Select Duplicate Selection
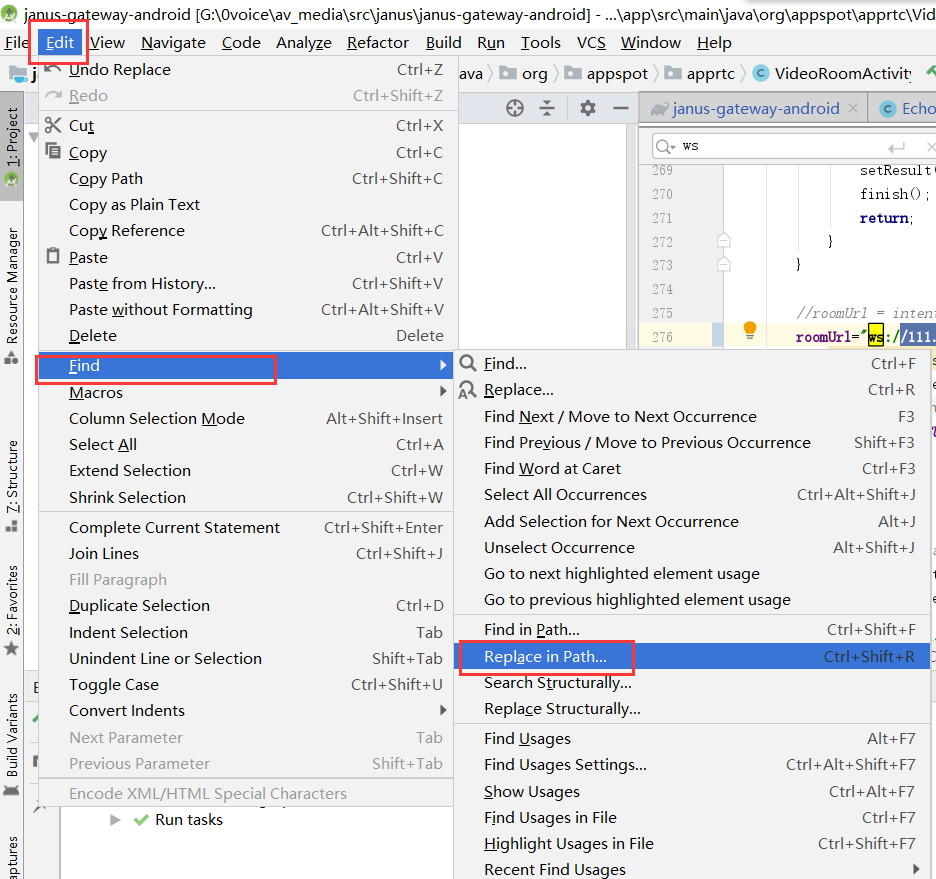 (x=246, y=606)
